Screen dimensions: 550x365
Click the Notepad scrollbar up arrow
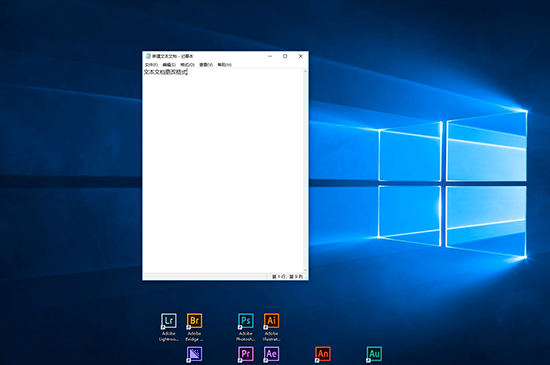pos(305,72)
